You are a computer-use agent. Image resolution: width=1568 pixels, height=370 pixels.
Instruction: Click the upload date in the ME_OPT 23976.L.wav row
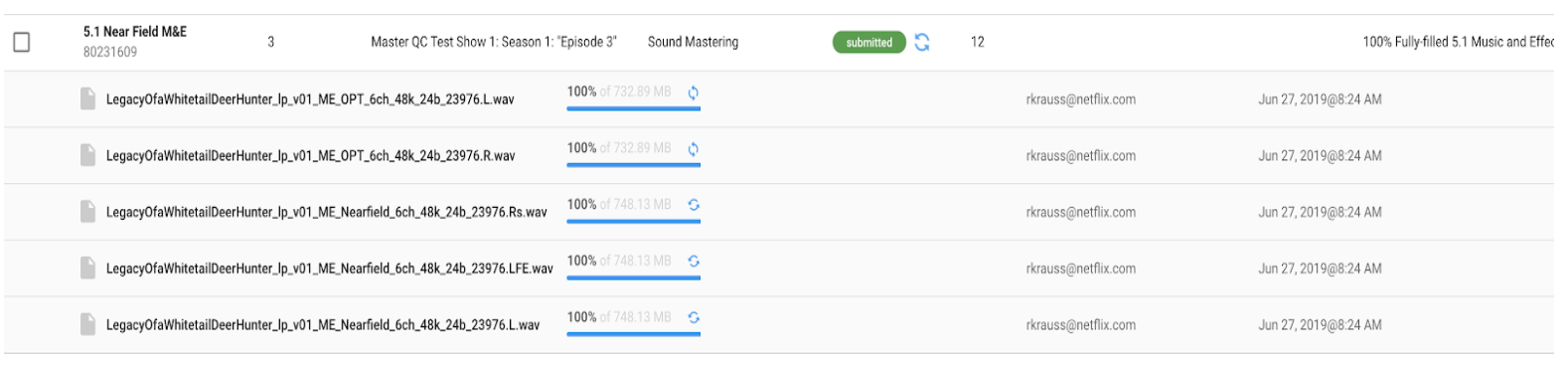coord(1320,99)
